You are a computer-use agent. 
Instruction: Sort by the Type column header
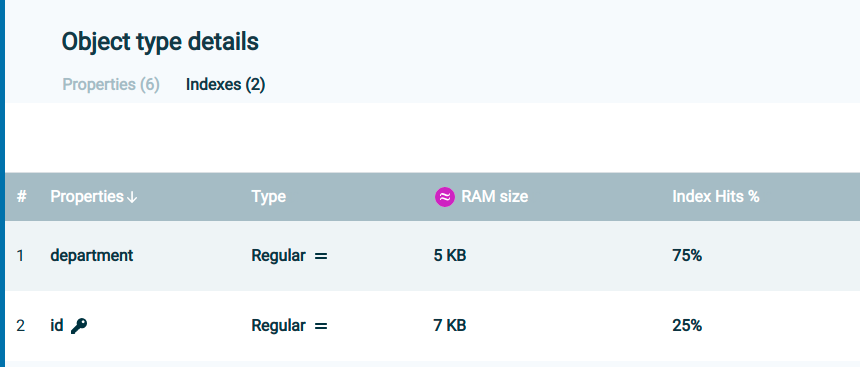tap(269, 196)
